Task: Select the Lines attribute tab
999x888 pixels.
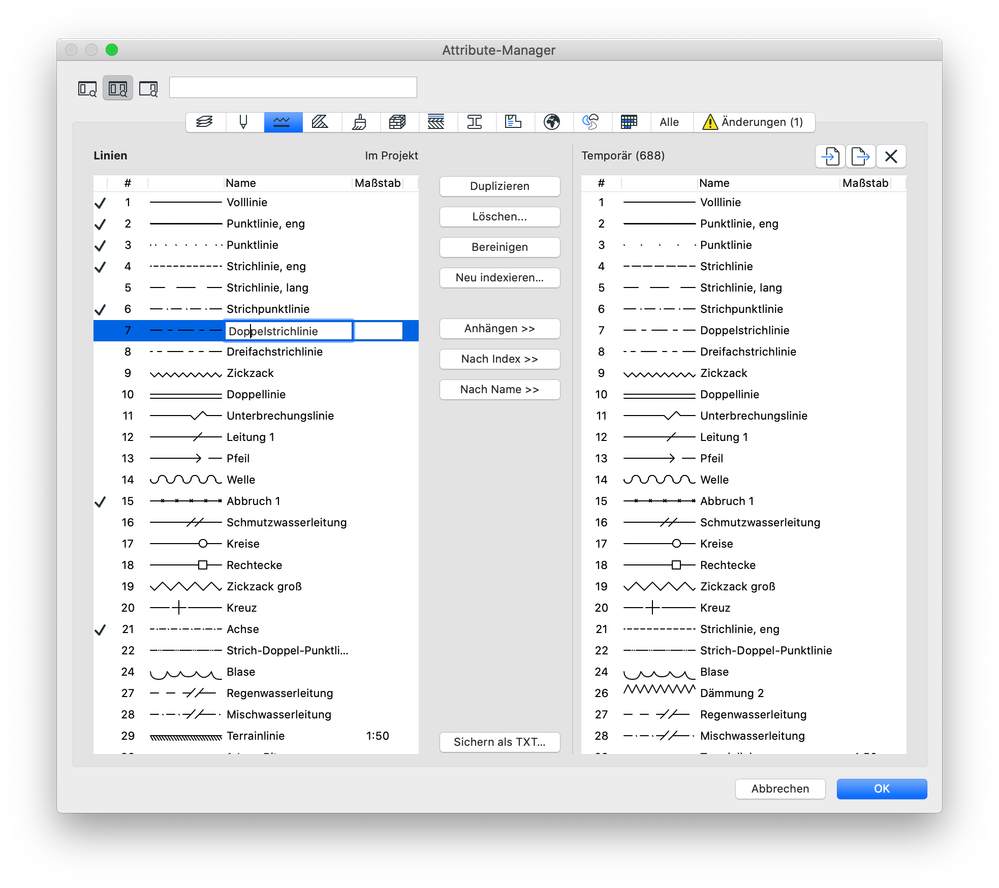Action: [282, 122]
